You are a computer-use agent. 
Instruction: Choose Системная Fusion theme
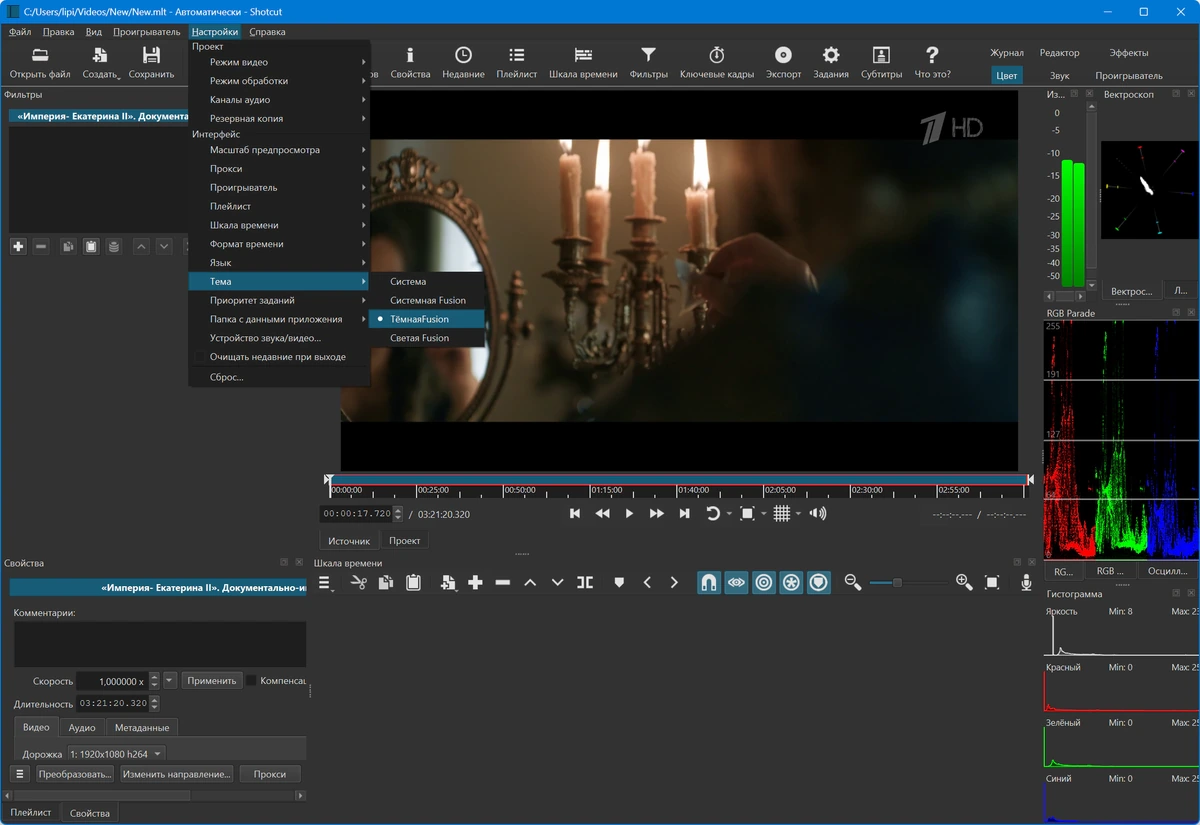(427, 300)
